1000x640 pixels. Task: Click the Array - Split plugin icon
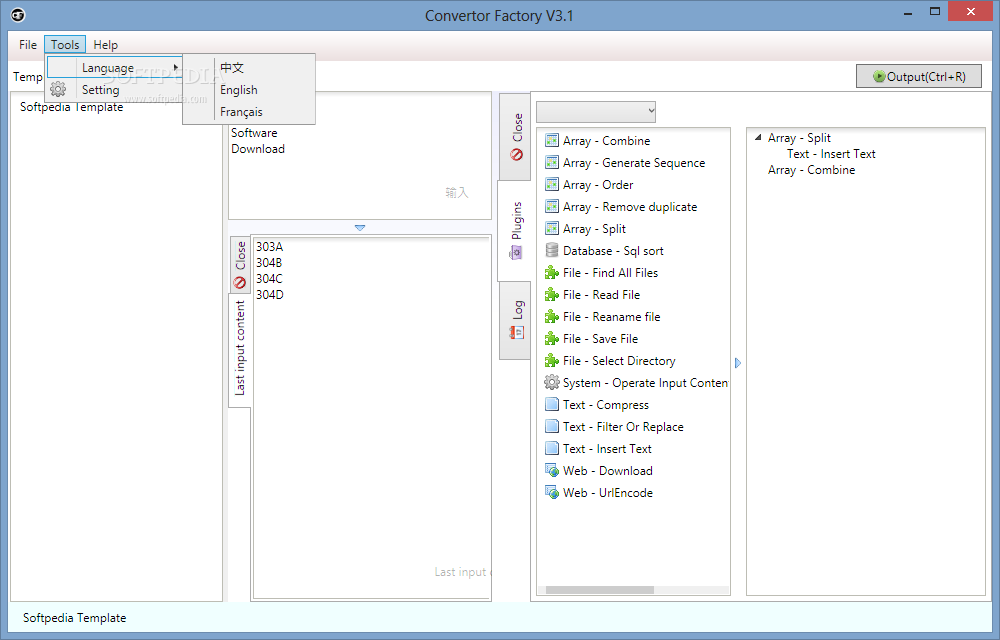552,228
